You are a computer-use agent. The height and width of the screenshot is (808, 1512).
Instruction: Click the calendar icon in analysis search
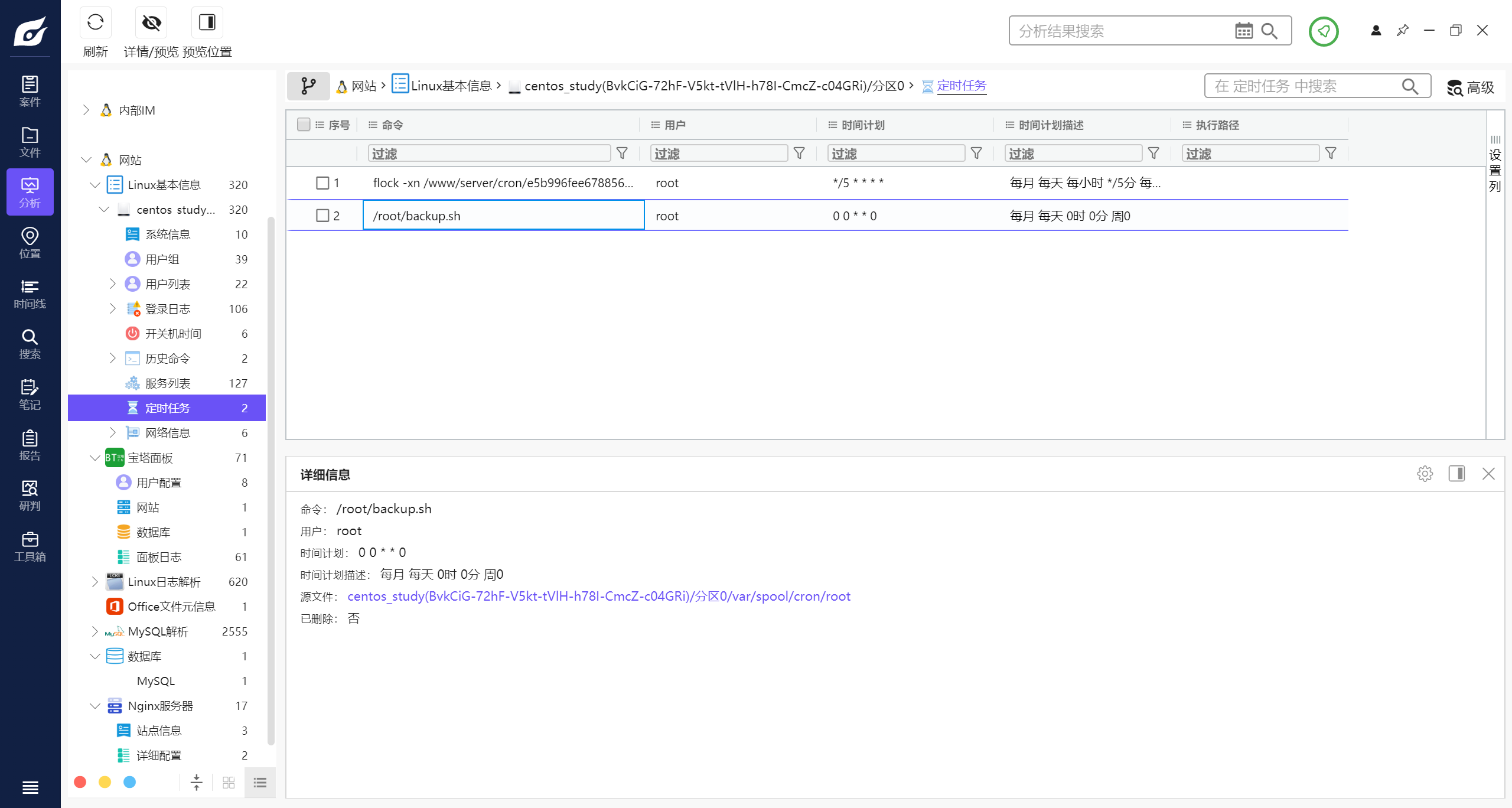[1243, 31]
